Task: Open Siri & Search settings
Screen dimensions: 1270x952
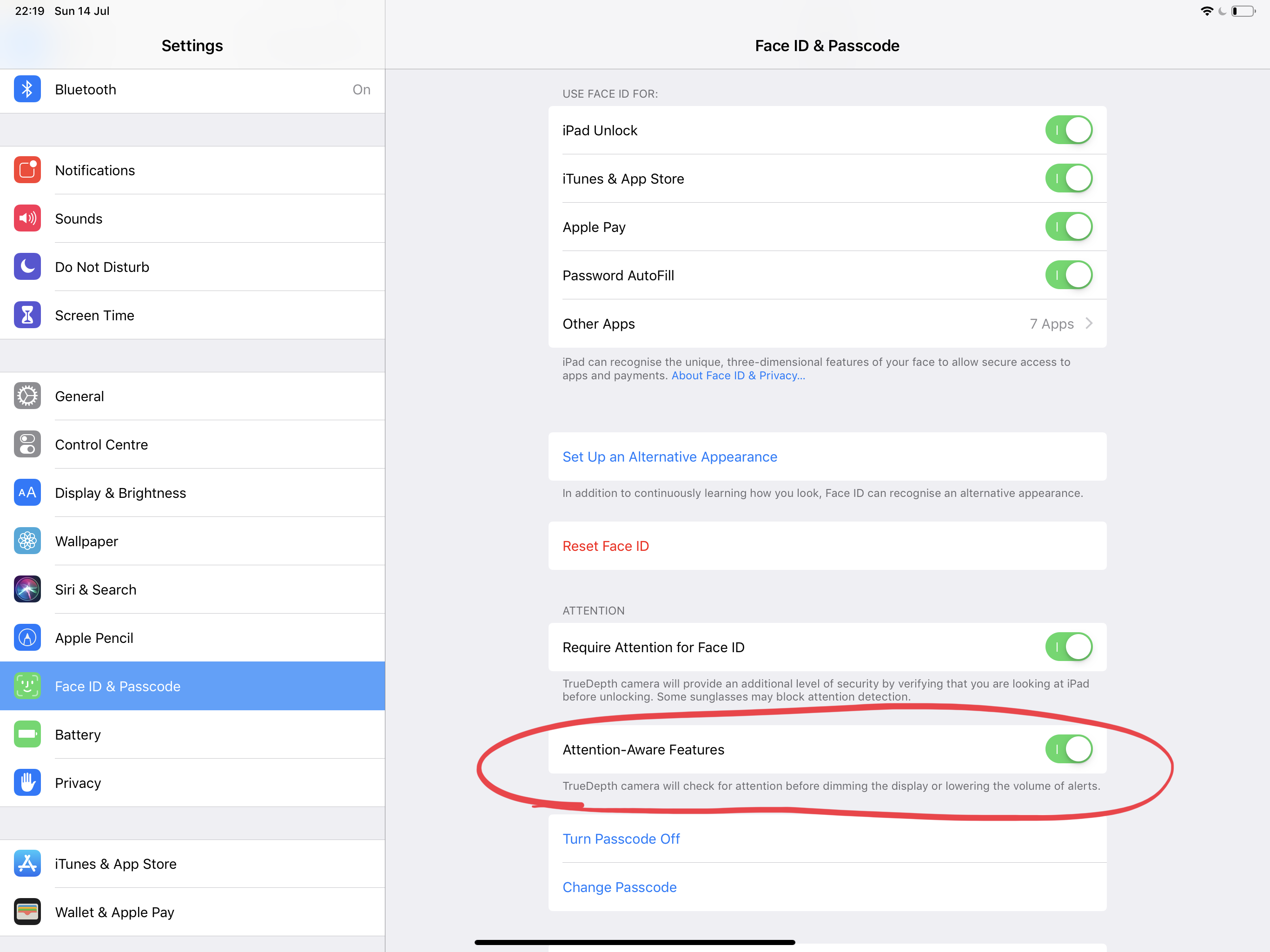Action: click(x=192, y=589)
